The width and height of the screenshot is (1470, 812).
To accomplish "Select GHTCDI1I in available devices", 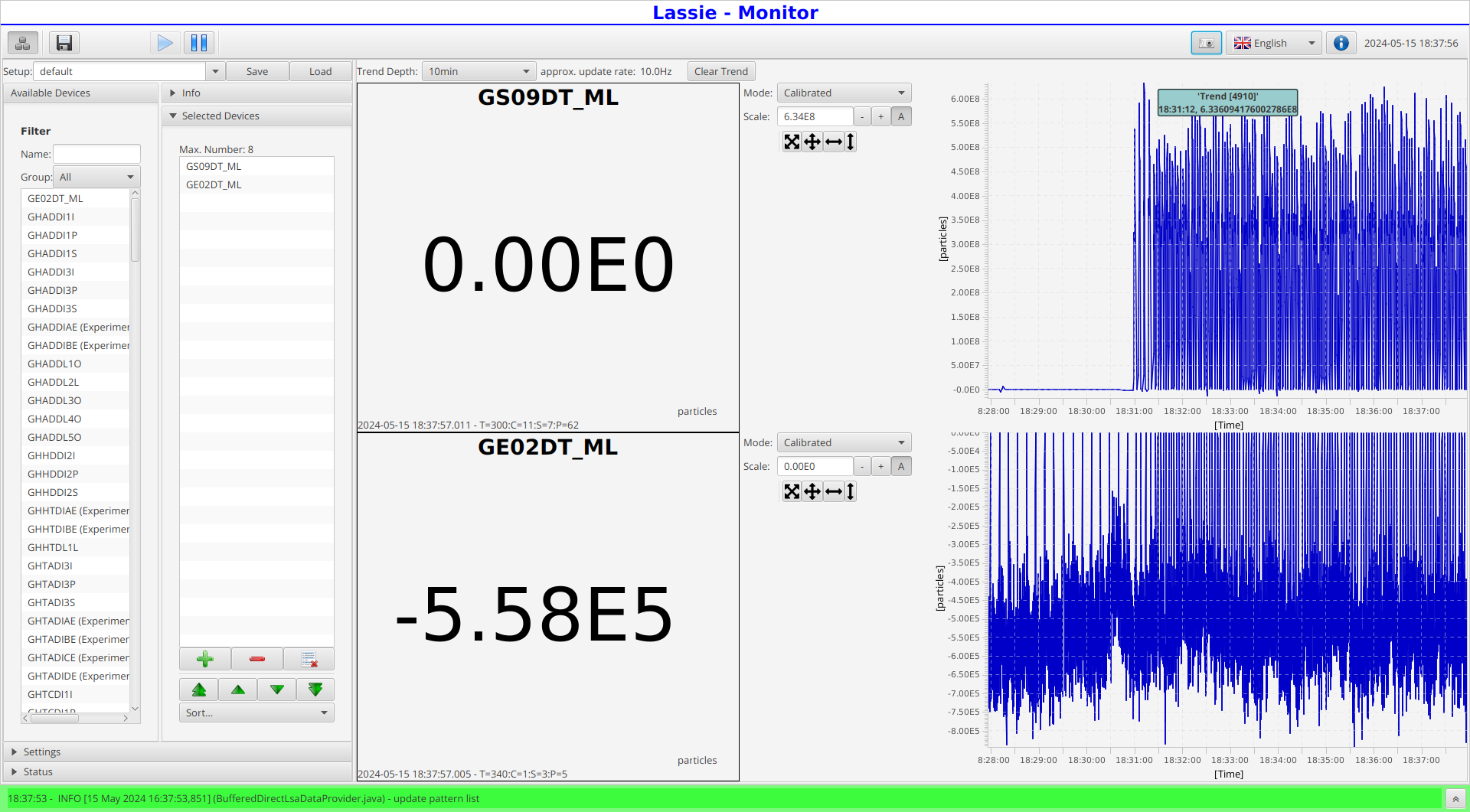I will (x=76, y=694).
